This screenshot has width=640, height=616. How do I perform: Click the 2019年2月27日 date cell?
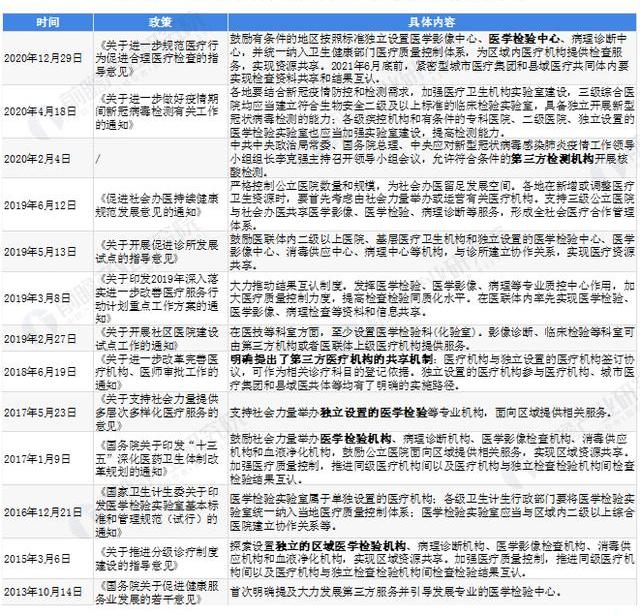tap(47, 339)
